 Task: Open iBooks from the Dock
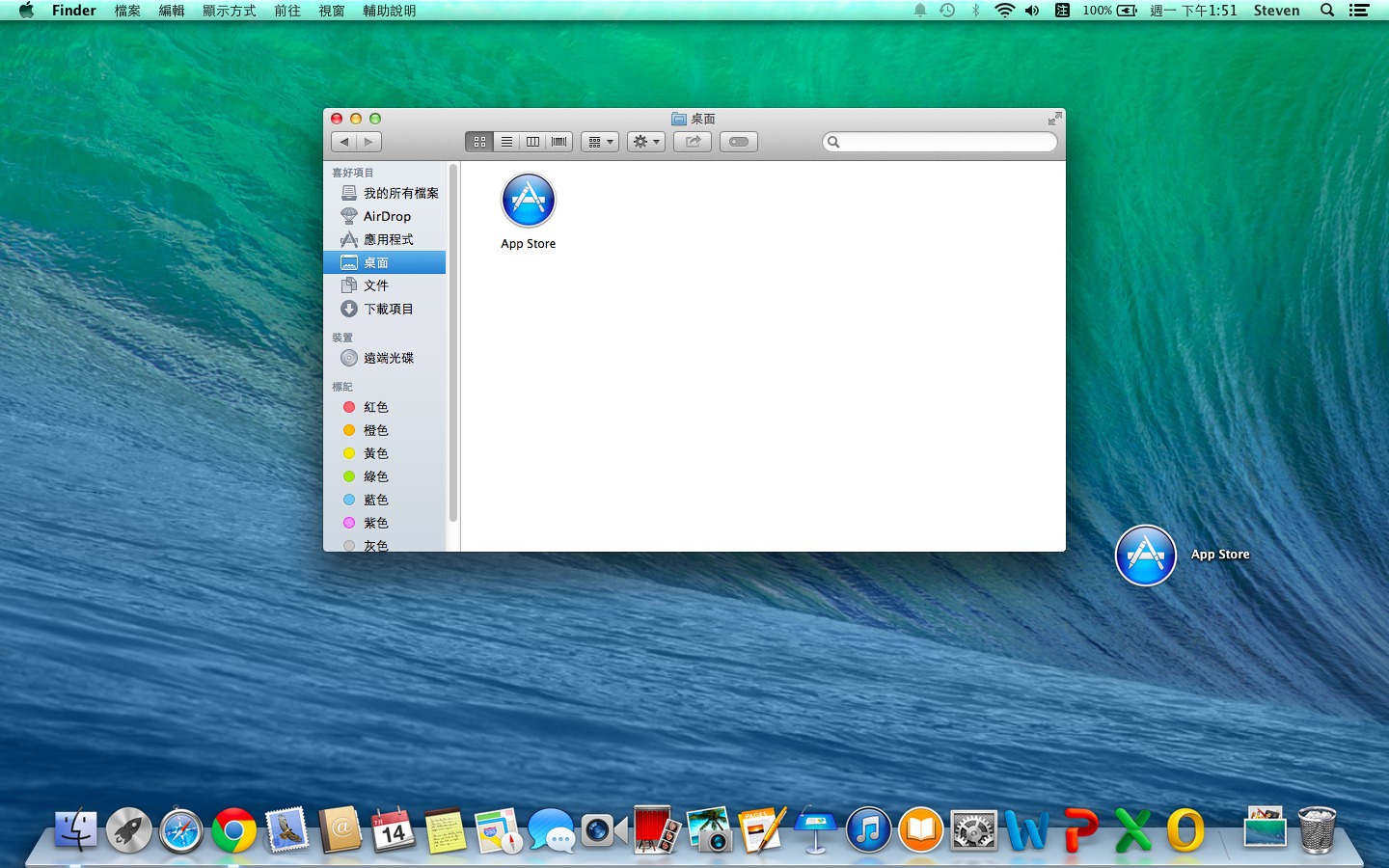[x=921, y=830]
